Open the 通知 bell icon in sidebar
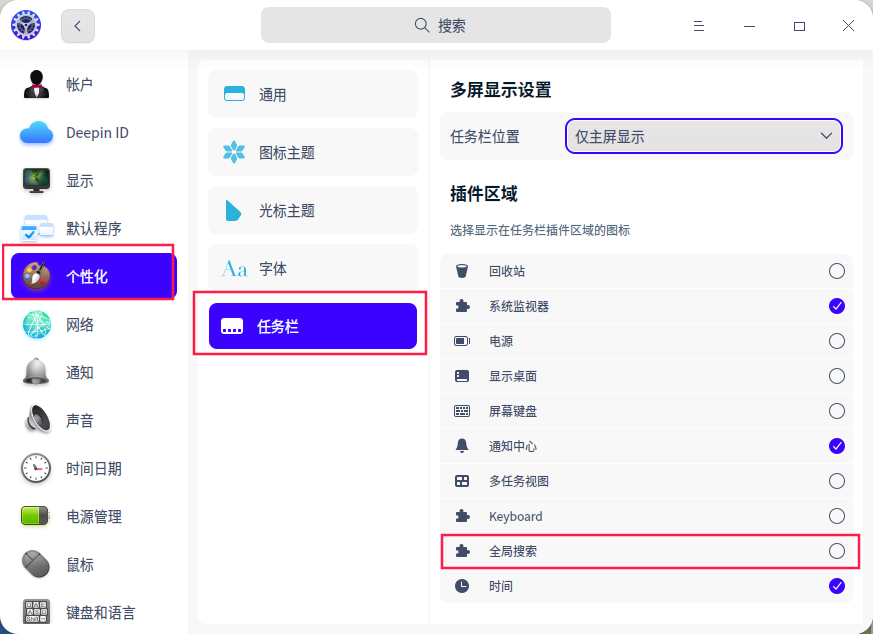Image resolution: width=873 pixels, height=634 pixels. pyautogui.click(x=36, y=373)
